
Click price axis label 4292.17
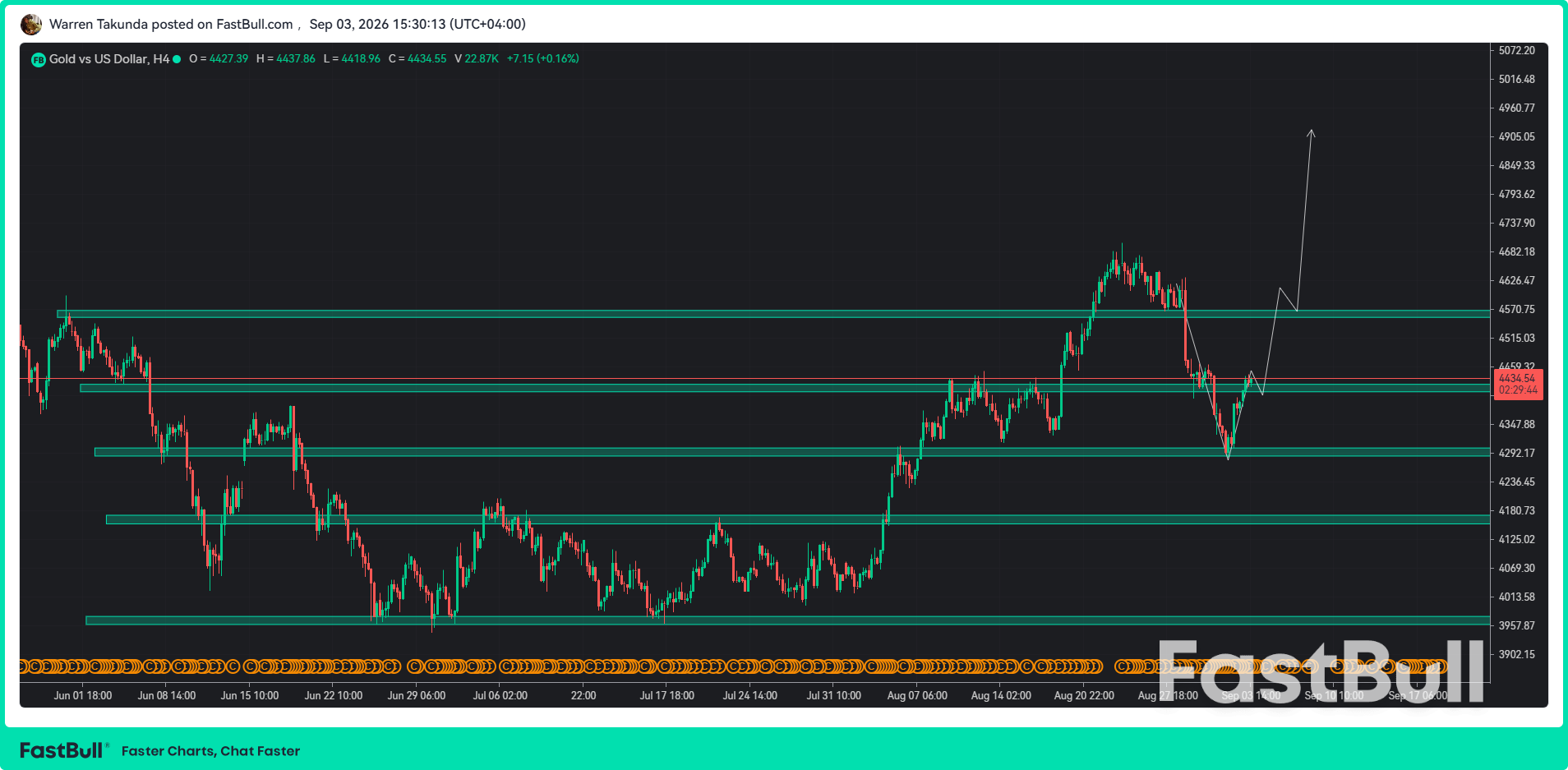pos(1517,454)
